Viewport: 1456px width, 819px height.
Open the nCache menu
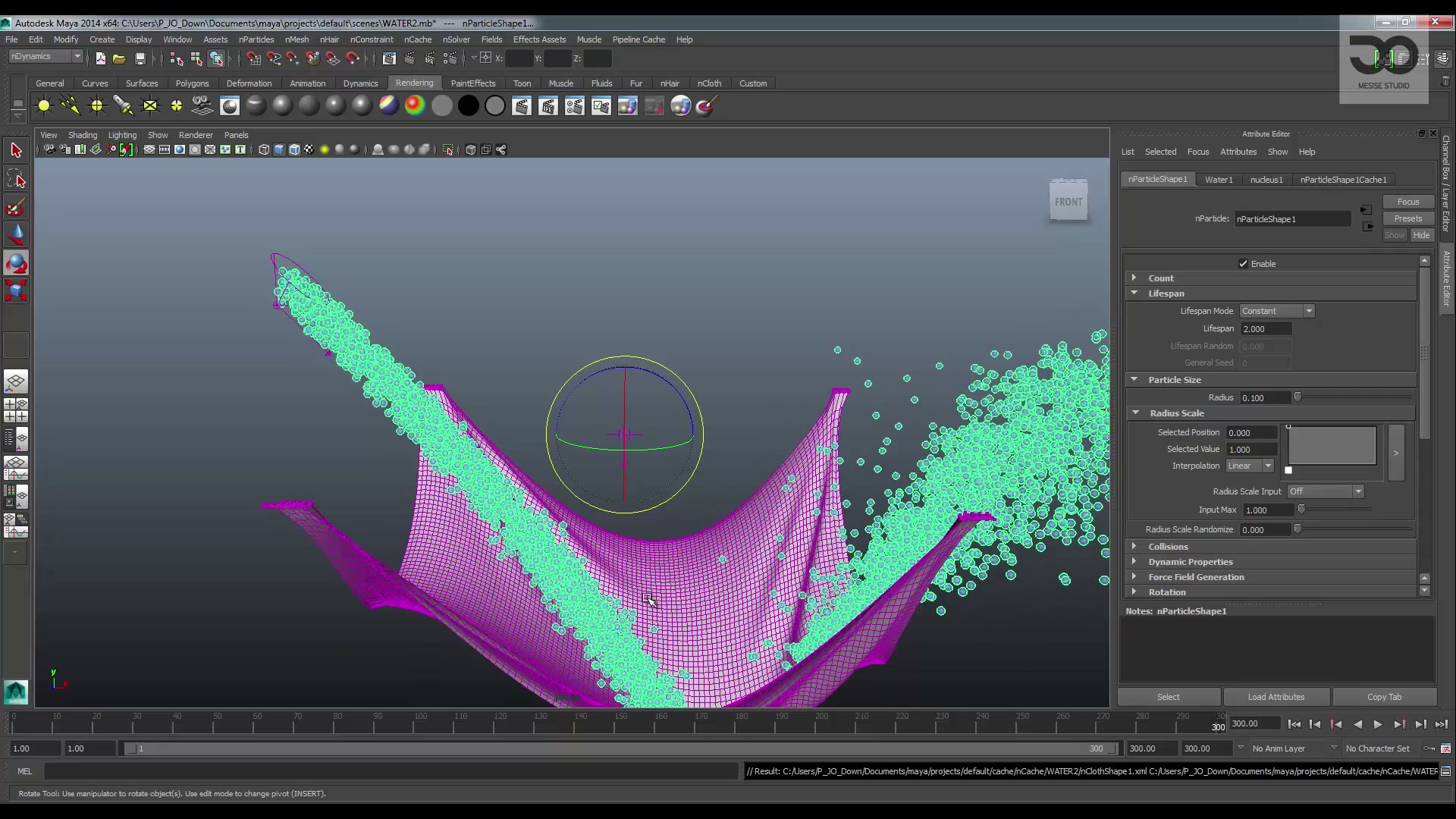[x=418, y=39]
